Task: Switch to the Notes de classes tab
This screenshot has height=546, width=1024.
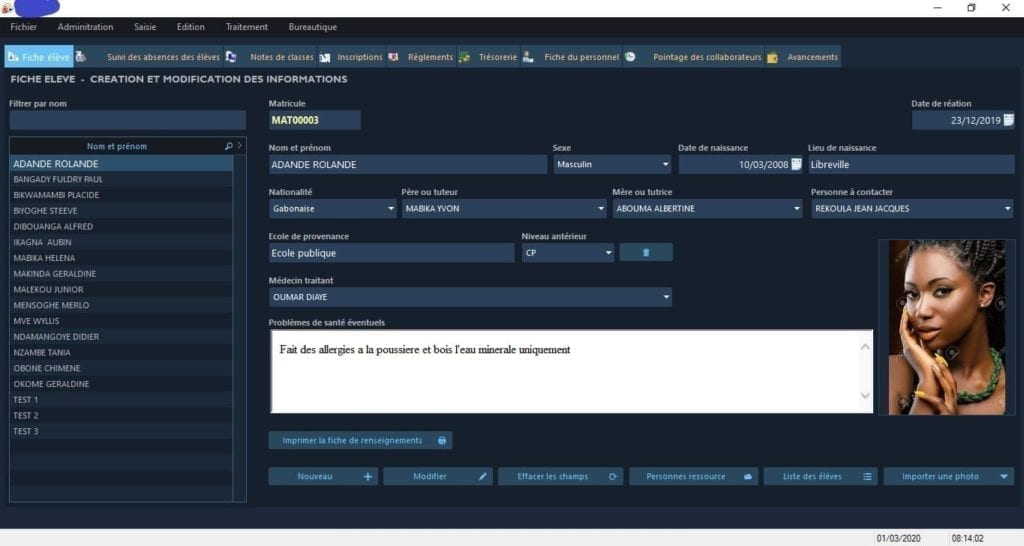Action: [281, 57]
